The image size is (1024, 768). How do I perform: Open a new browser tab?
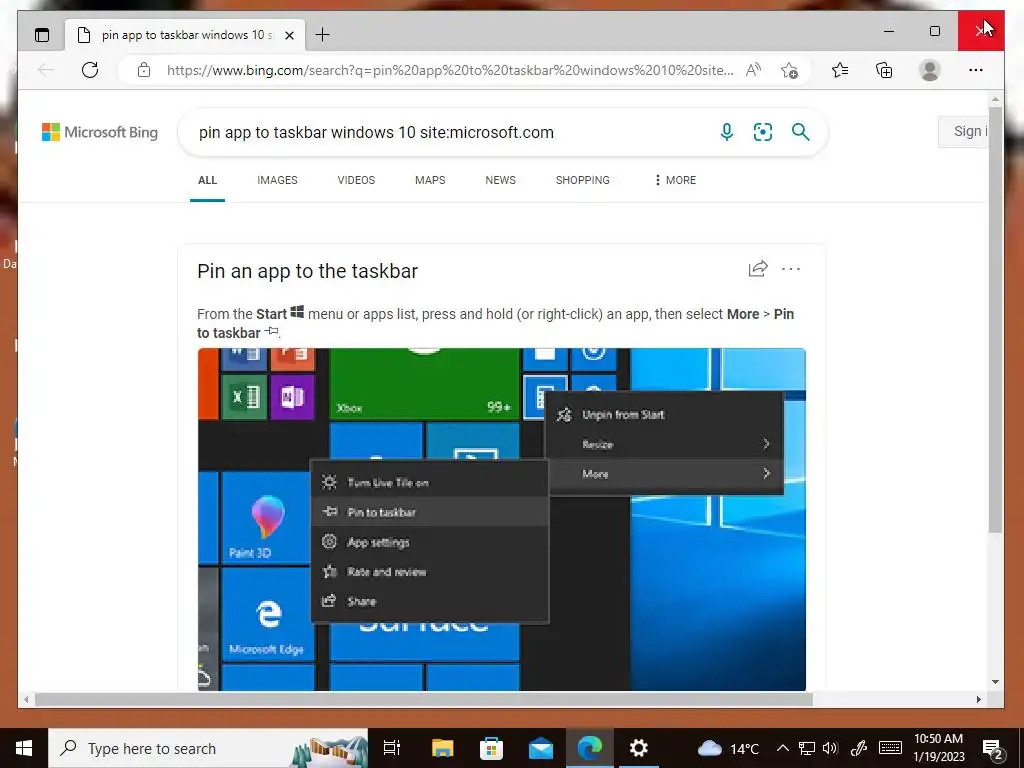(x=323, y=35)
